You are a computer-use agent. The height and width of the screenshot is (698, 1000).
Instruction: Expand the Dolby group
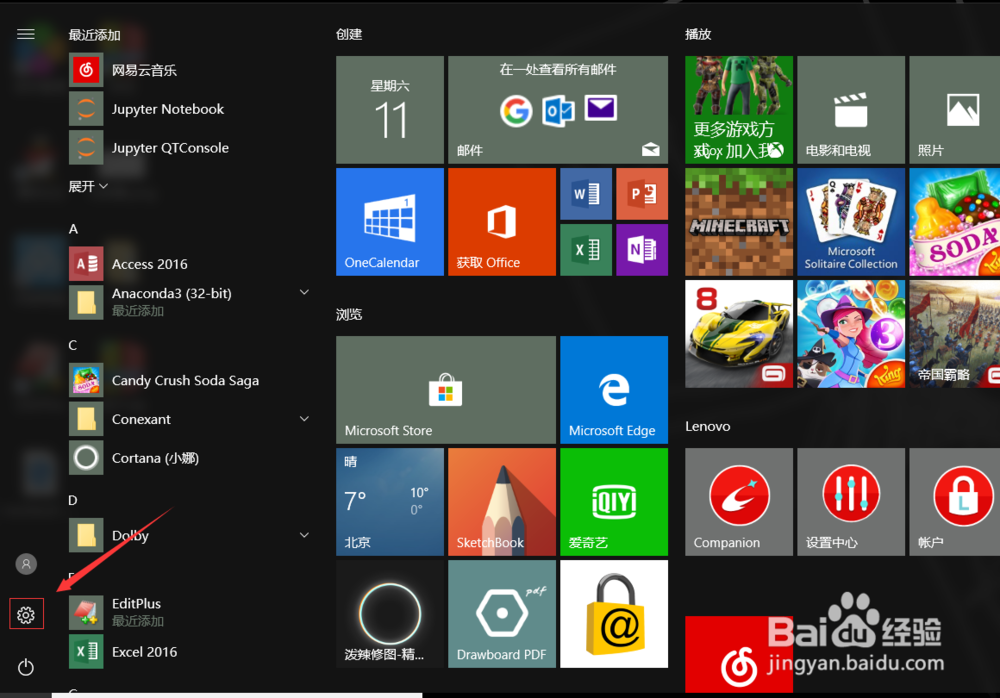click(x=304, y=535)
